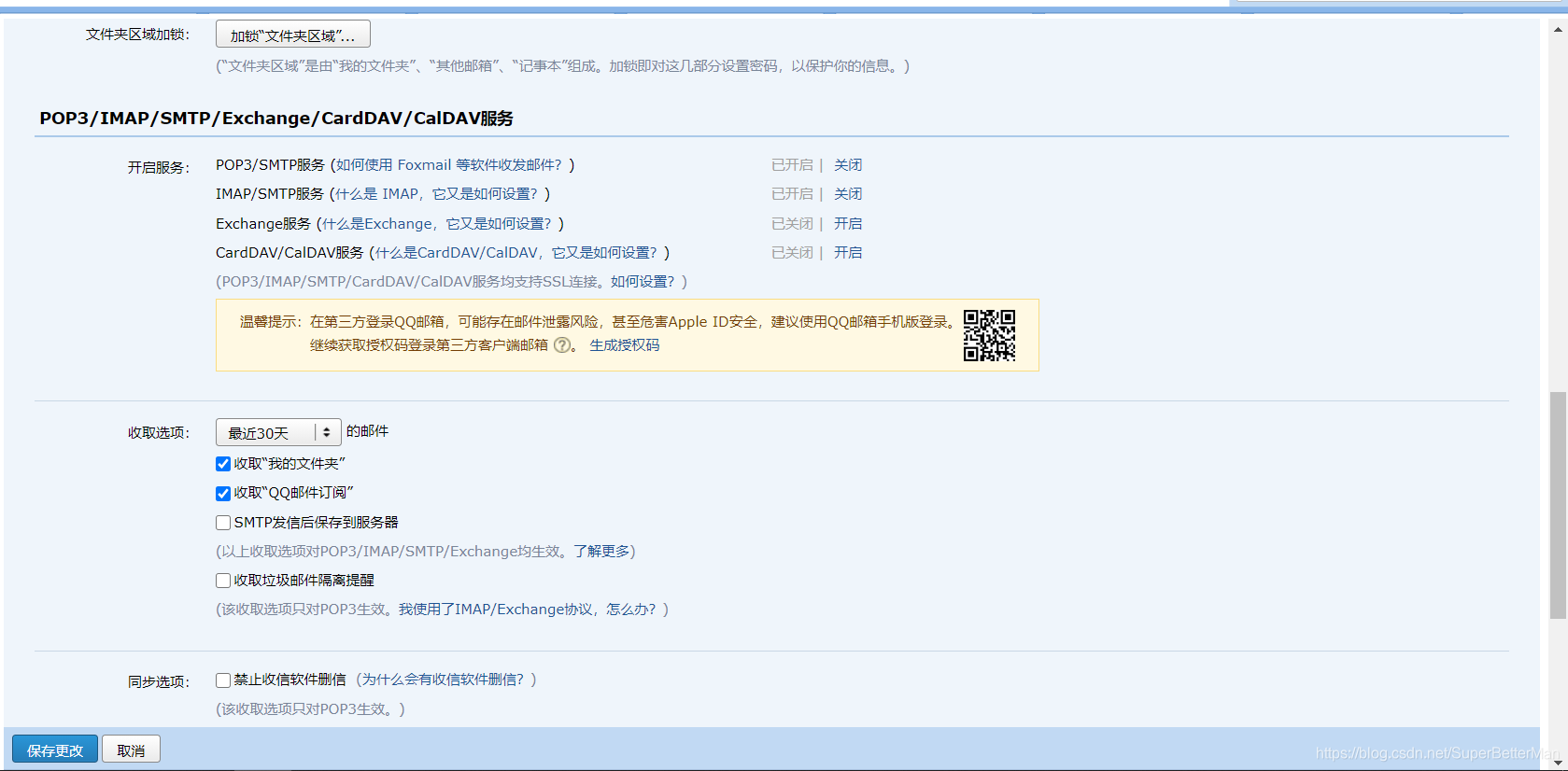This screenshot has width=1568, height=771.
Task: Click the scrollbar up arrow
Action: pyautogui.click(x=1558, y=29)
